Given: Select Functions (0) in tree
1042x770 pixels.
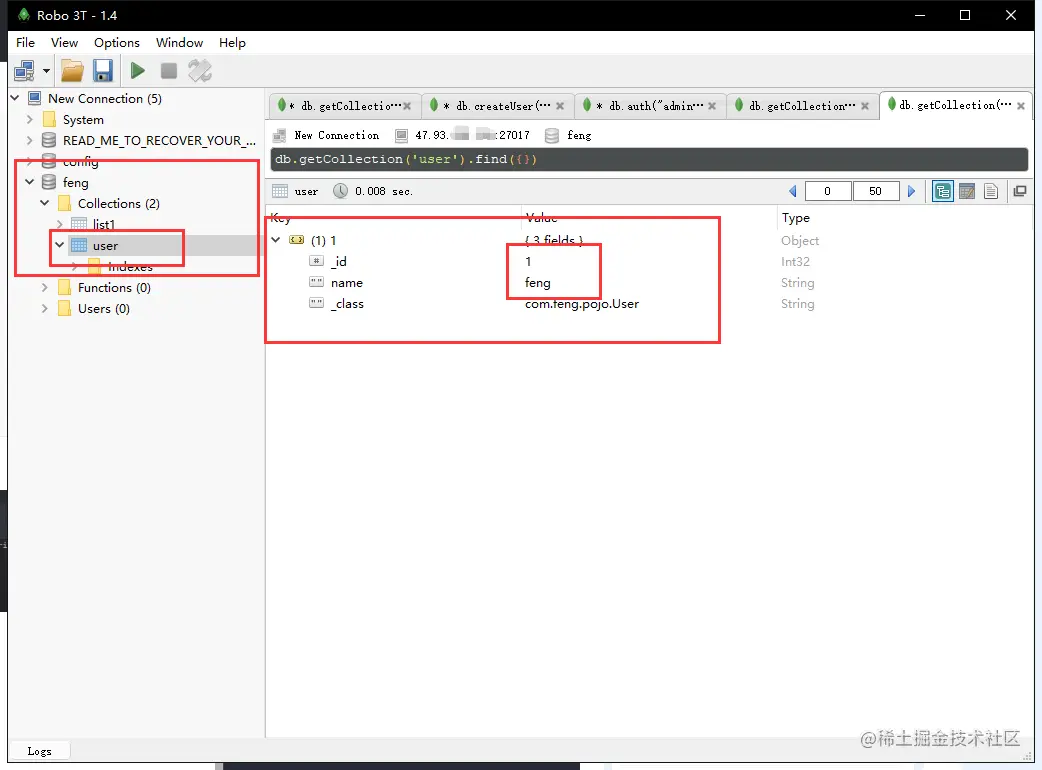Looking at the screenshot, I should [x=114, y=288].
